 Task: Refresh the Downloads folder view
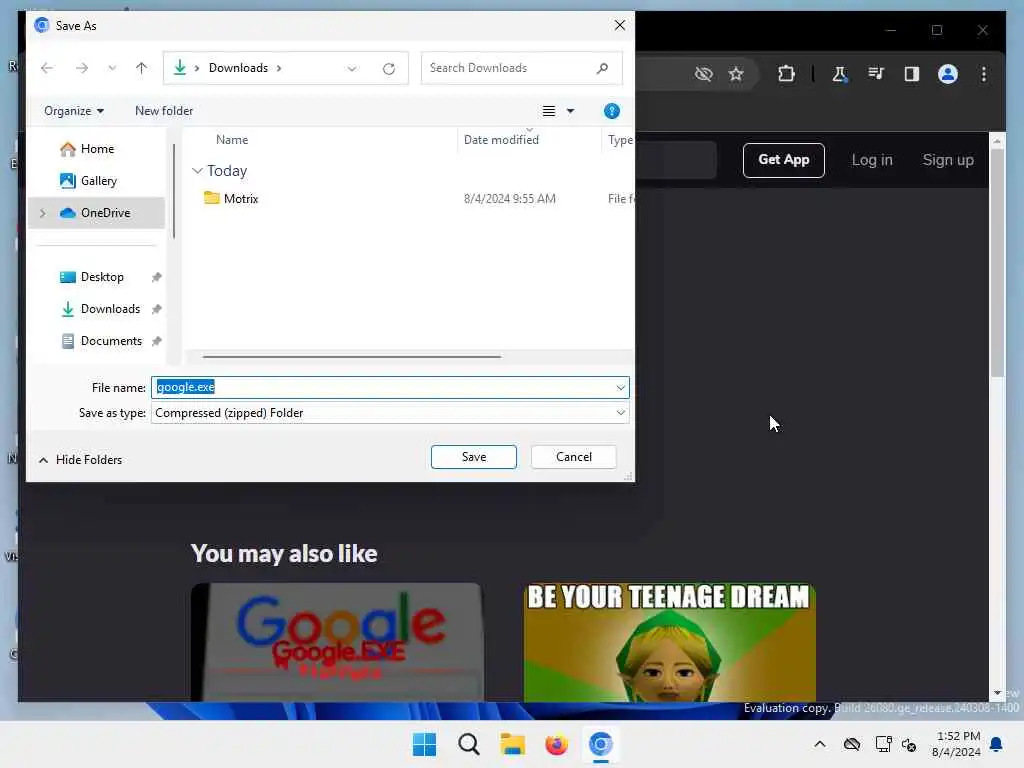pos(389,69)
